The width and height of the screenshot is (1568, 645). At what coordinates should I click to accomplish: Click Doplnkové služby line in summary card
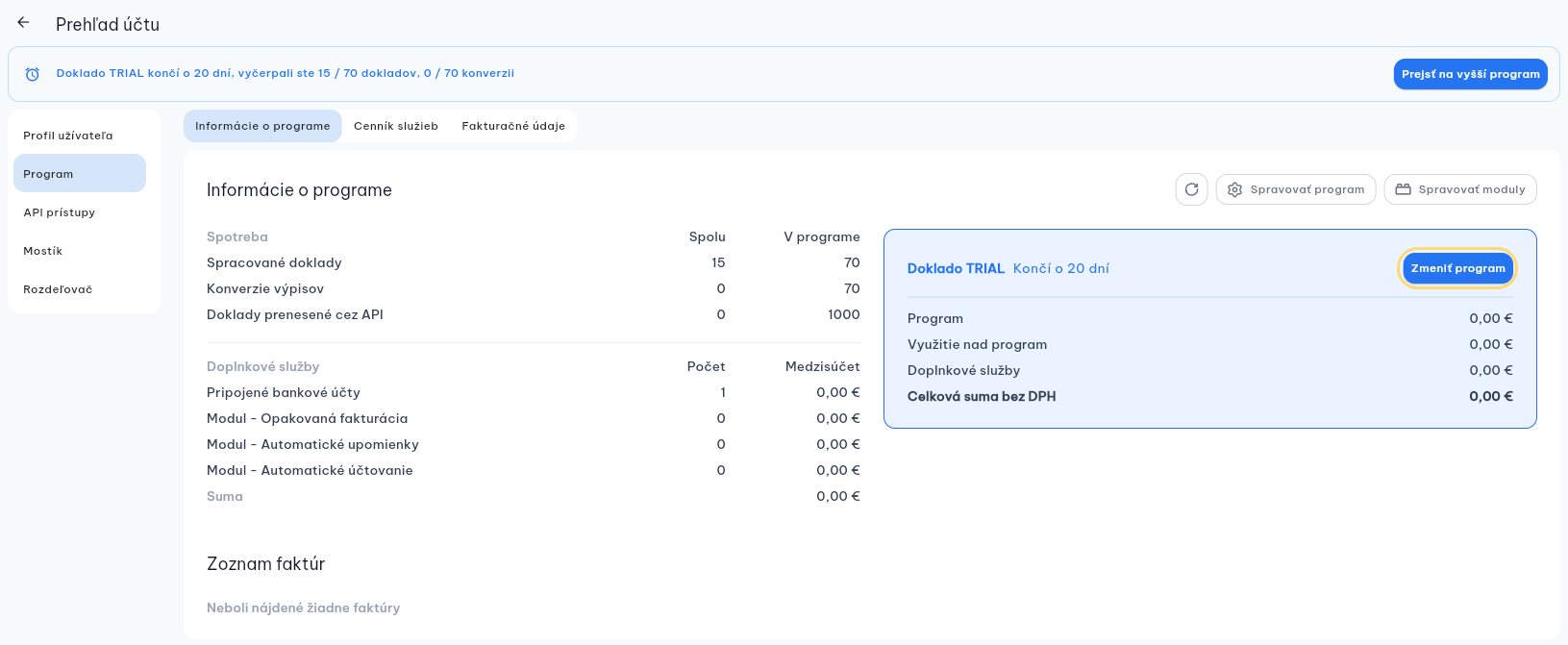pyautogui.click(x=1210, y=370)
